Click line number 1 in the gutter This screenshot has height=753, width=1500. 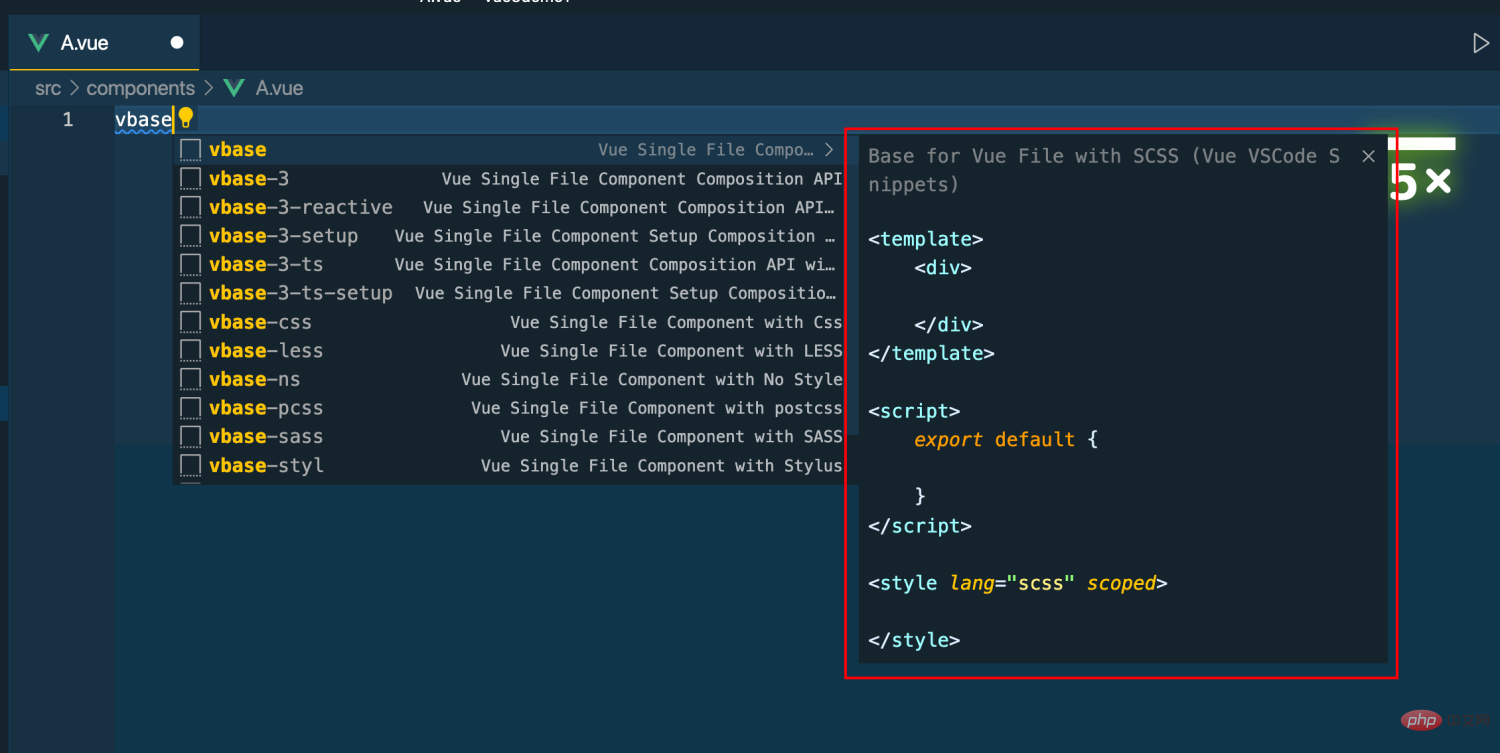67,119
